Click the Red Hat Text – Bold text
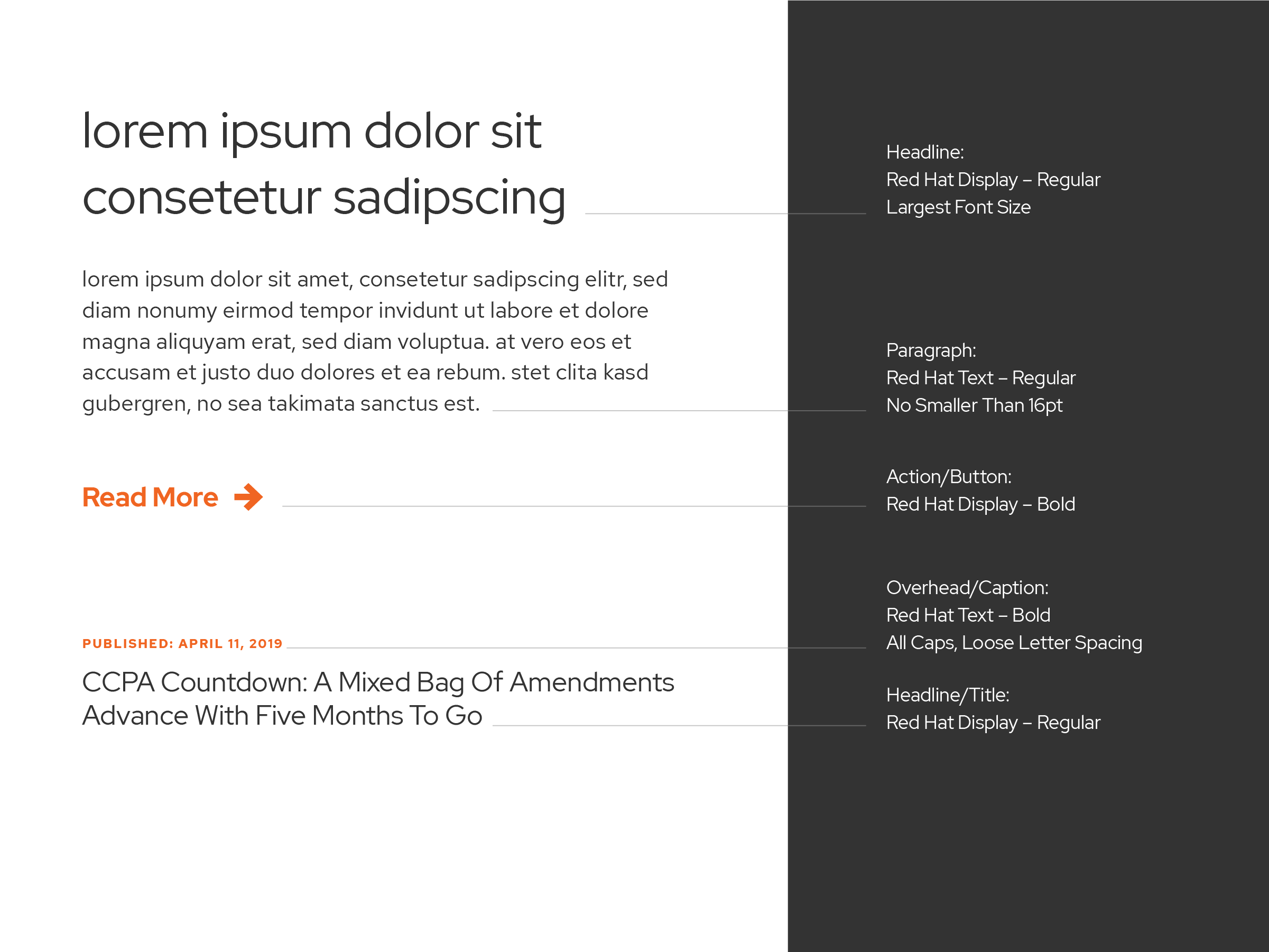Image resolution: width=1269 pixels, height=952 pixels. 968,615
